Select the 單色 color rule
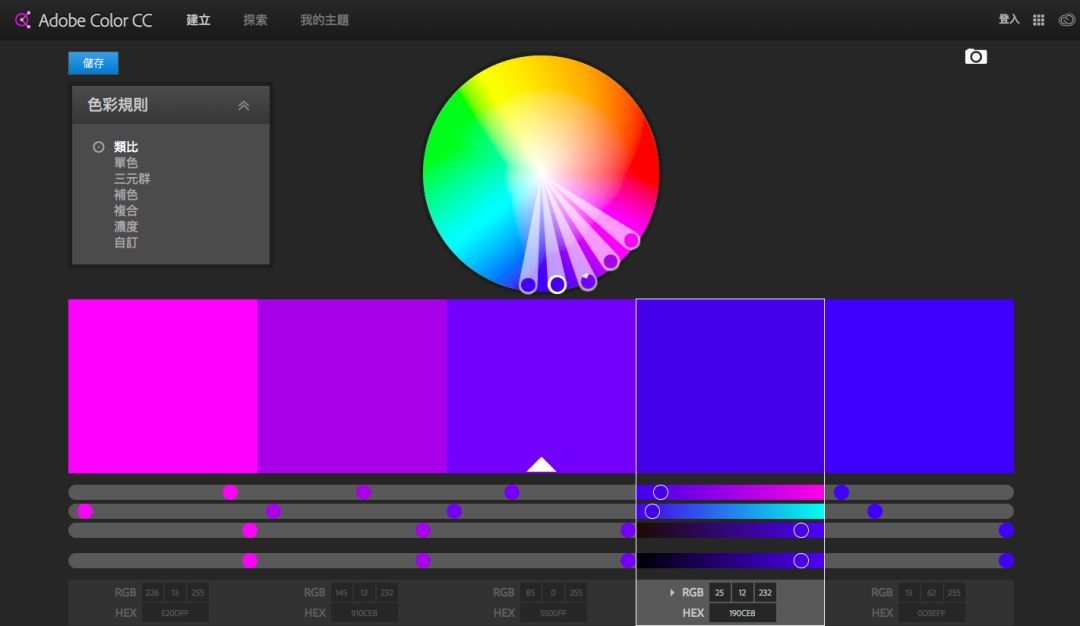Viewport: 1080px width, 626px height. 126,163
